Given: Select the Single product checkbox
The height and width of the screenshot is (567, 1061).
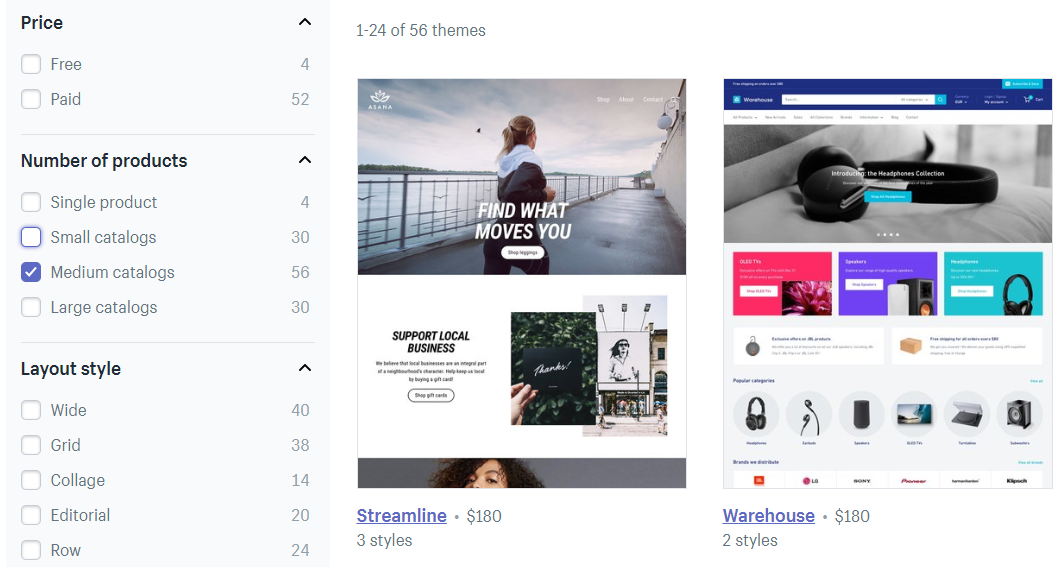Looking at the screenshot, I should point(31,202).
